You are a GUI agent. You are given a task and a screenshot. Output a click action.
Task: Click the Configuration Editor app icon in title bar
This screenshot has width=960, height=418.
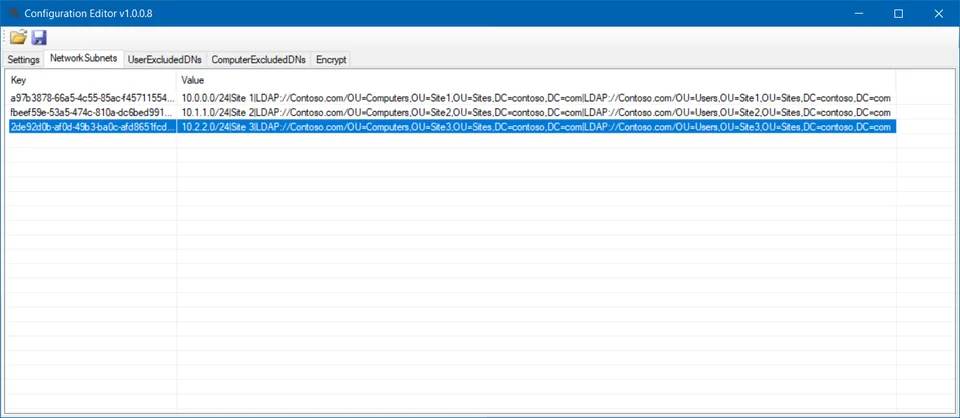[x=13, y=13]
